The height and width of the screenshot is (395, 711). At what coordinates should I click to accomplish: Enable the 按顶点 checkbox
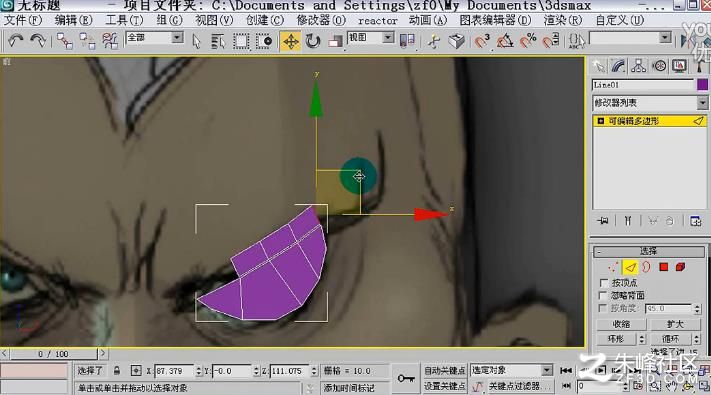604,283
